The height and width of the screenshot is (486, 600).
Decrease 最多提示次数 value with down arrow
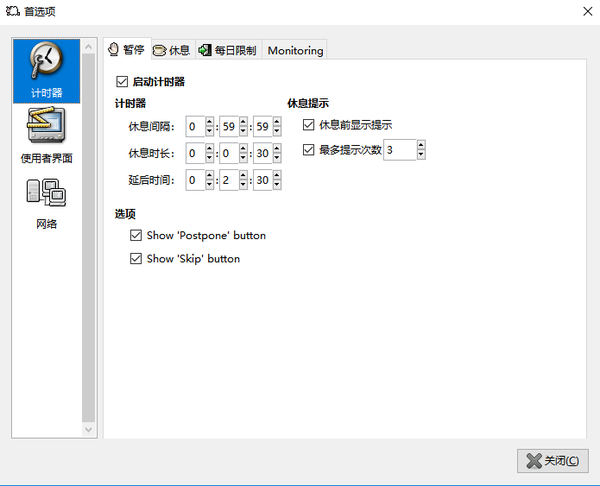pyautogui.click(x=421, y=155)
